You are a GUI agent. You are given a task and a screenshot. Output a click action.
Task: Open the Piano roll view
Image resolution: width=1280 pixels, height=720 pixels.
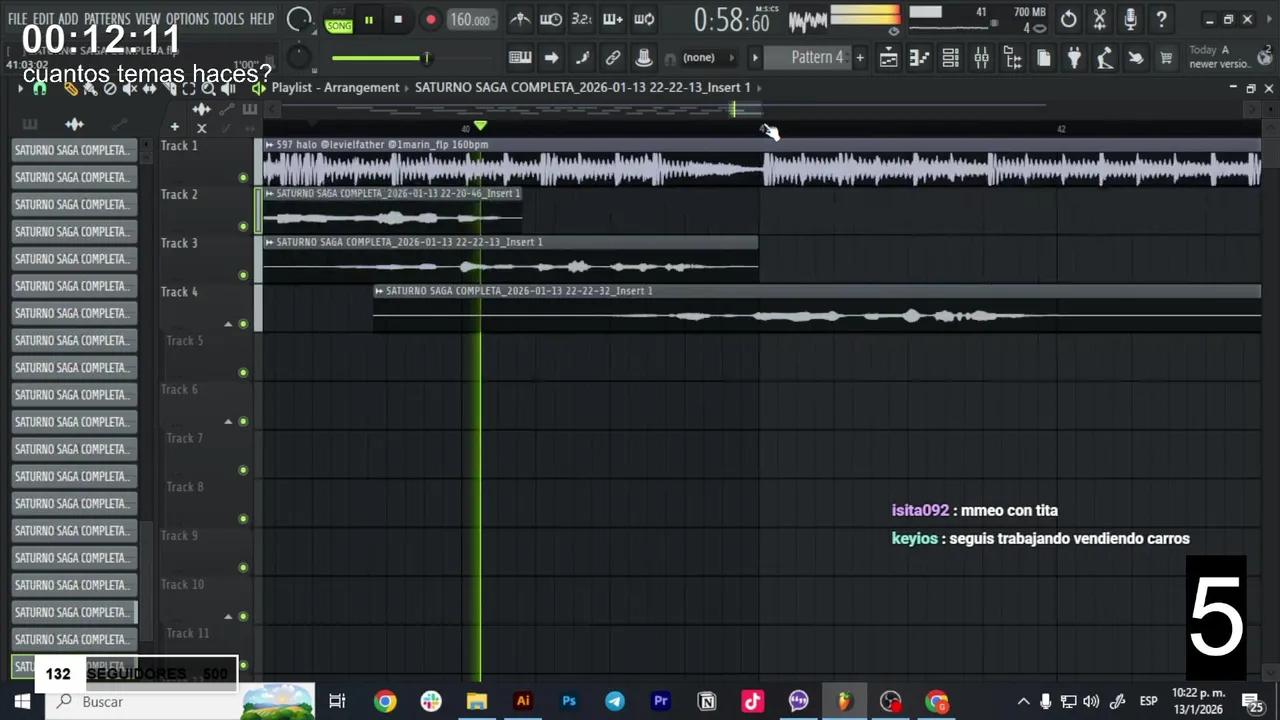[919, 58]
